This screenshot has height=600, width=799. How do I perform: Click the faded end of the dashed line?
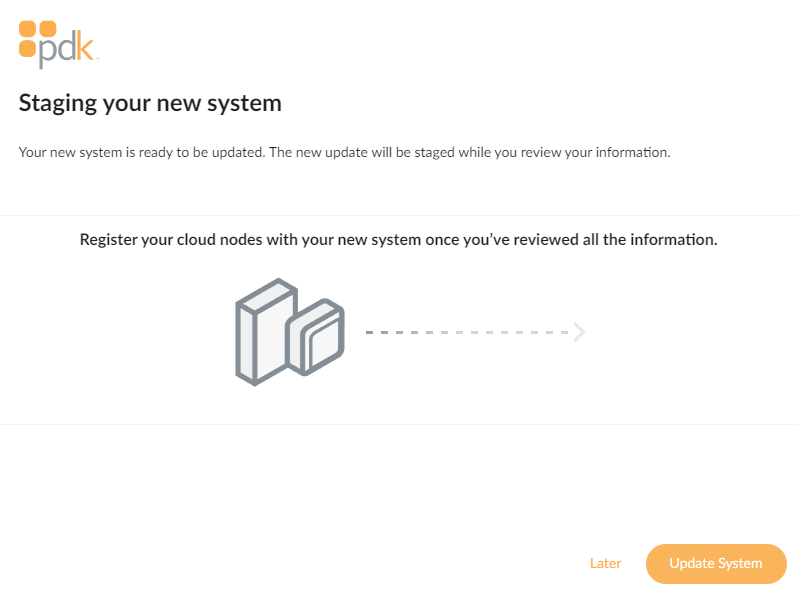pos(549,332)
